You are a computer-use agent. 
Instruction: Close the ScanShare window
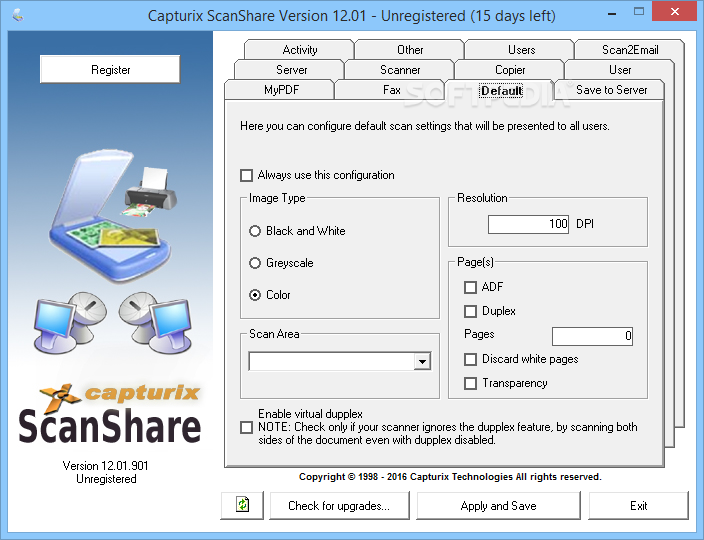[x=675, y=12]
